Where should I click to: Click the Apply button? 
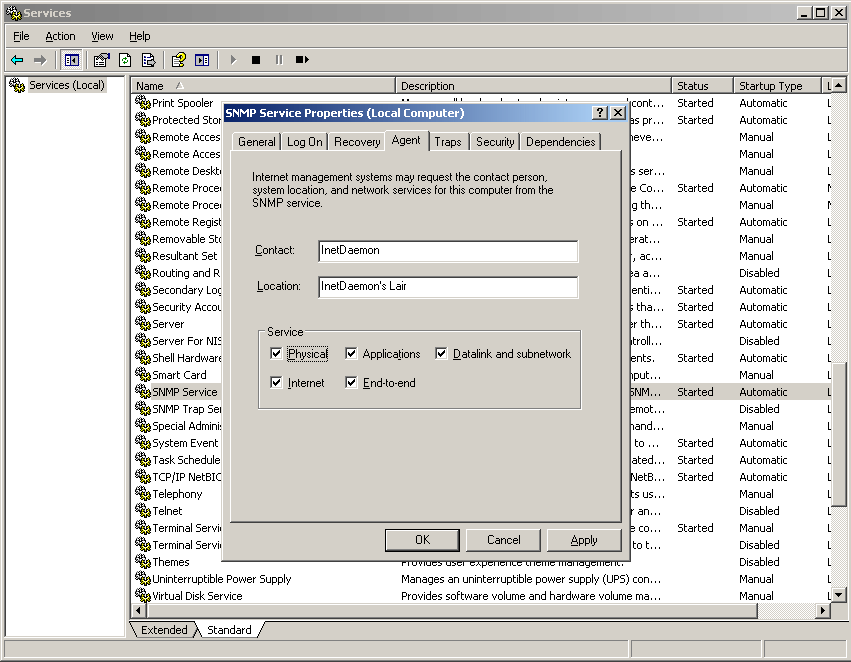click(584, 540)
